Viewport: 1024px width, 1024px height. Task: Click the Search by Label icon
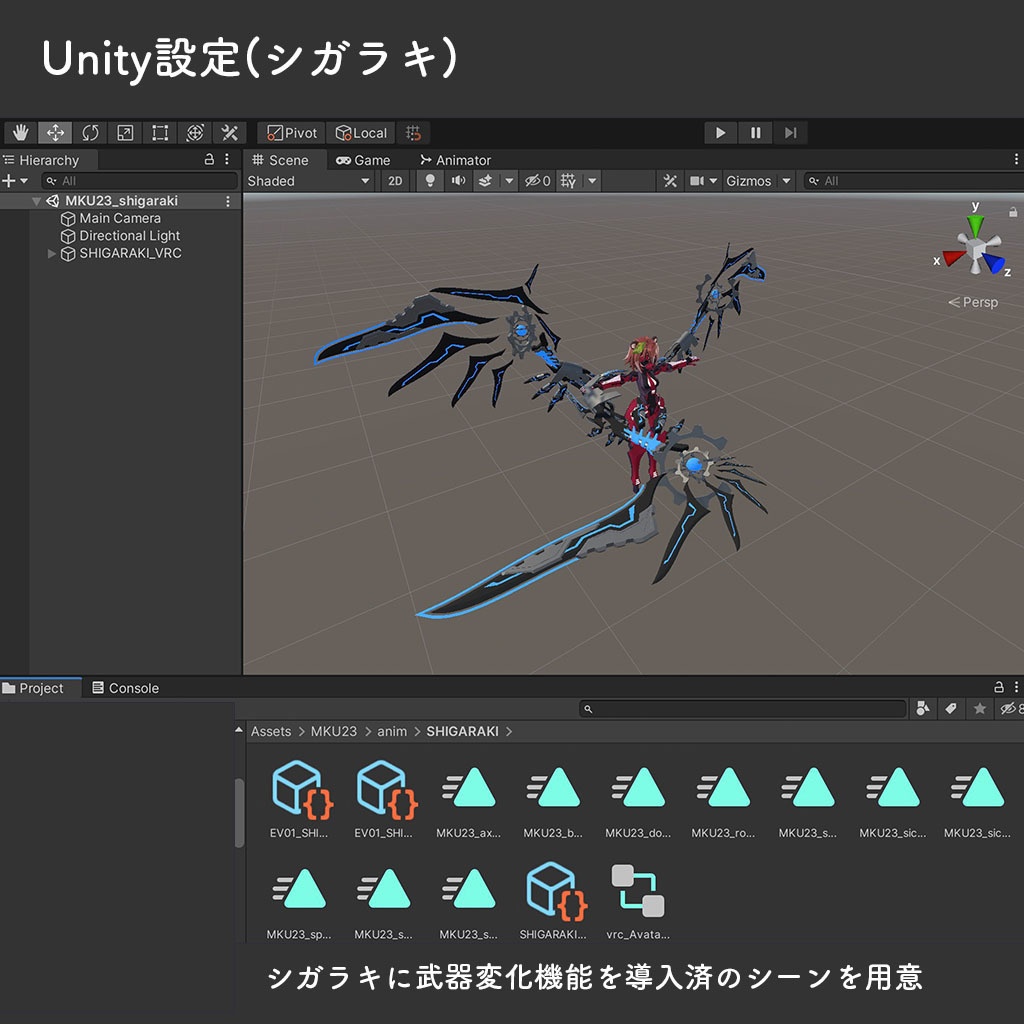(x=951, y=709)
